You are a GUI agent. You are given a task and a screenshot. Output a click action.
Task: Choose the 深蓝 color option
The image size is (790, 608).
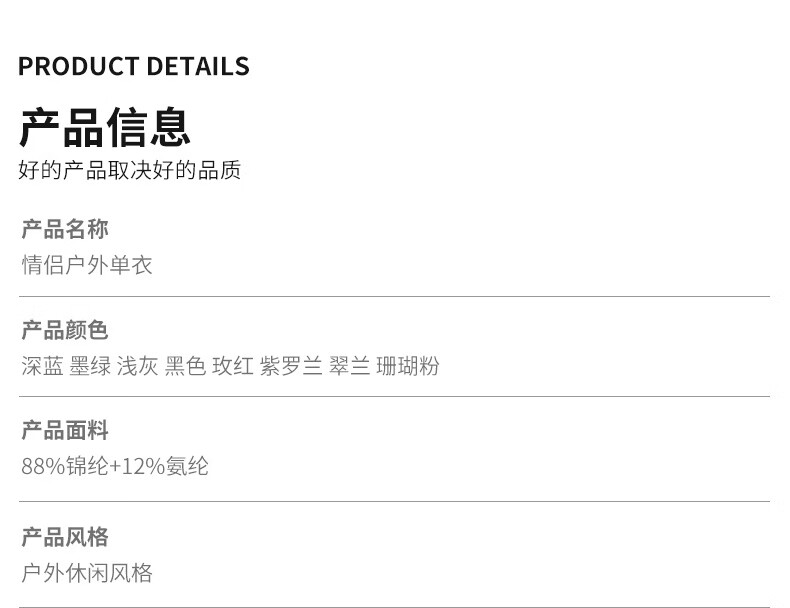[x=42, y=366]
